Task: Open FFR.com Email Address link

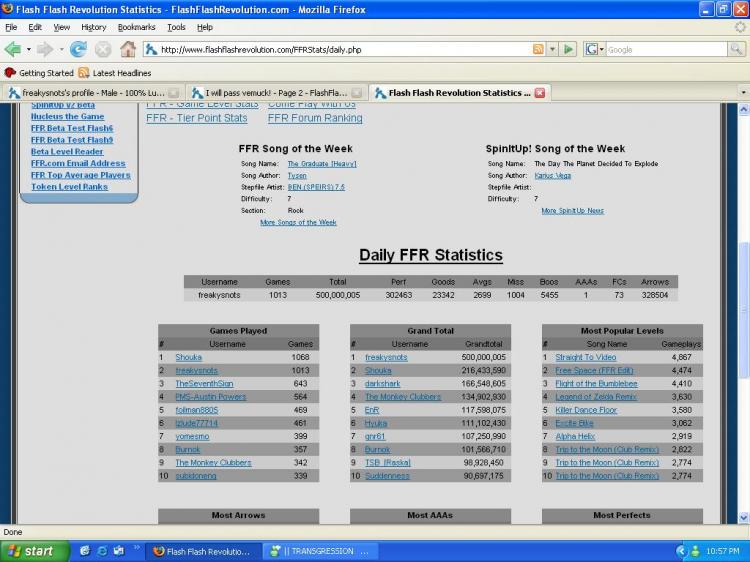Action: [78, 163]
